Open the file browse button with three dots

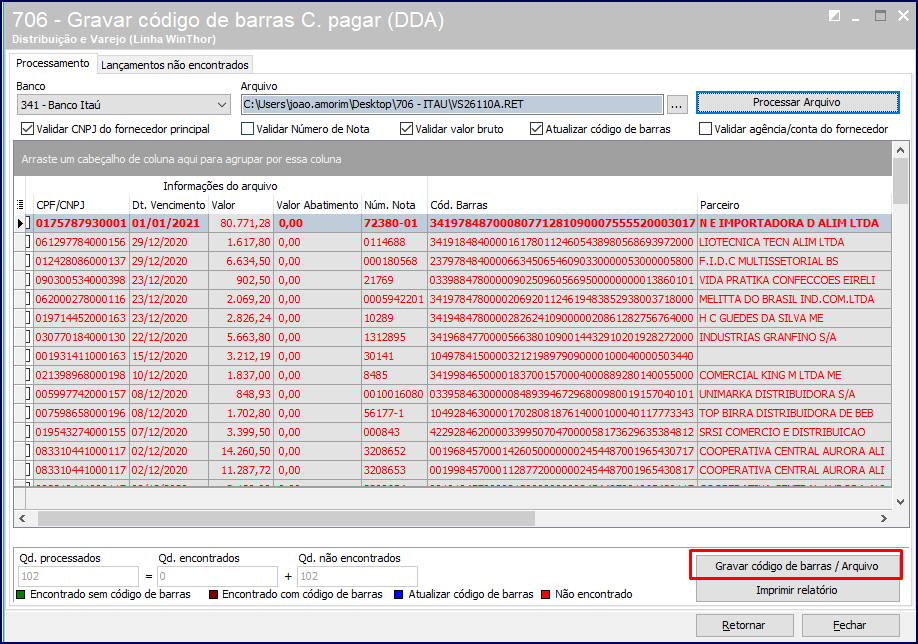point(676,105)
